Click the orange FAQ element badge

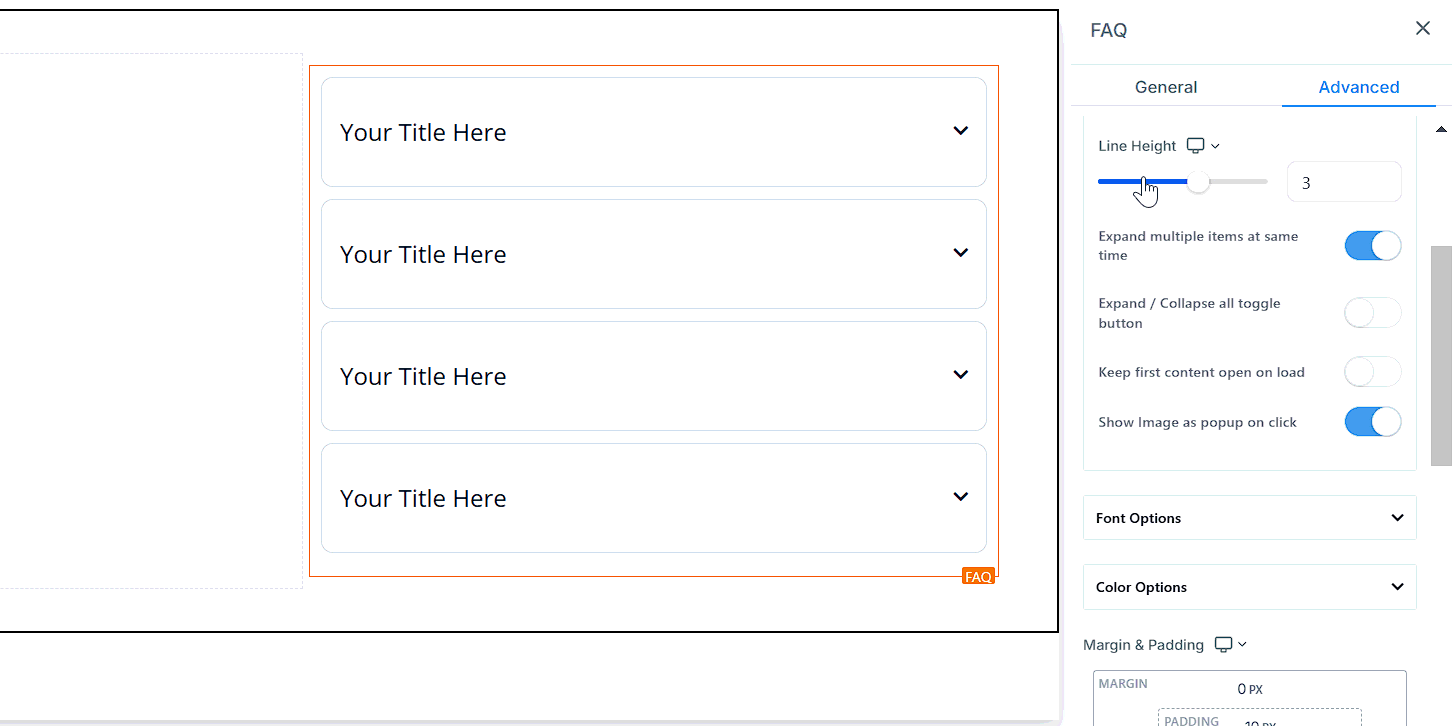click(x=978, y=576)
